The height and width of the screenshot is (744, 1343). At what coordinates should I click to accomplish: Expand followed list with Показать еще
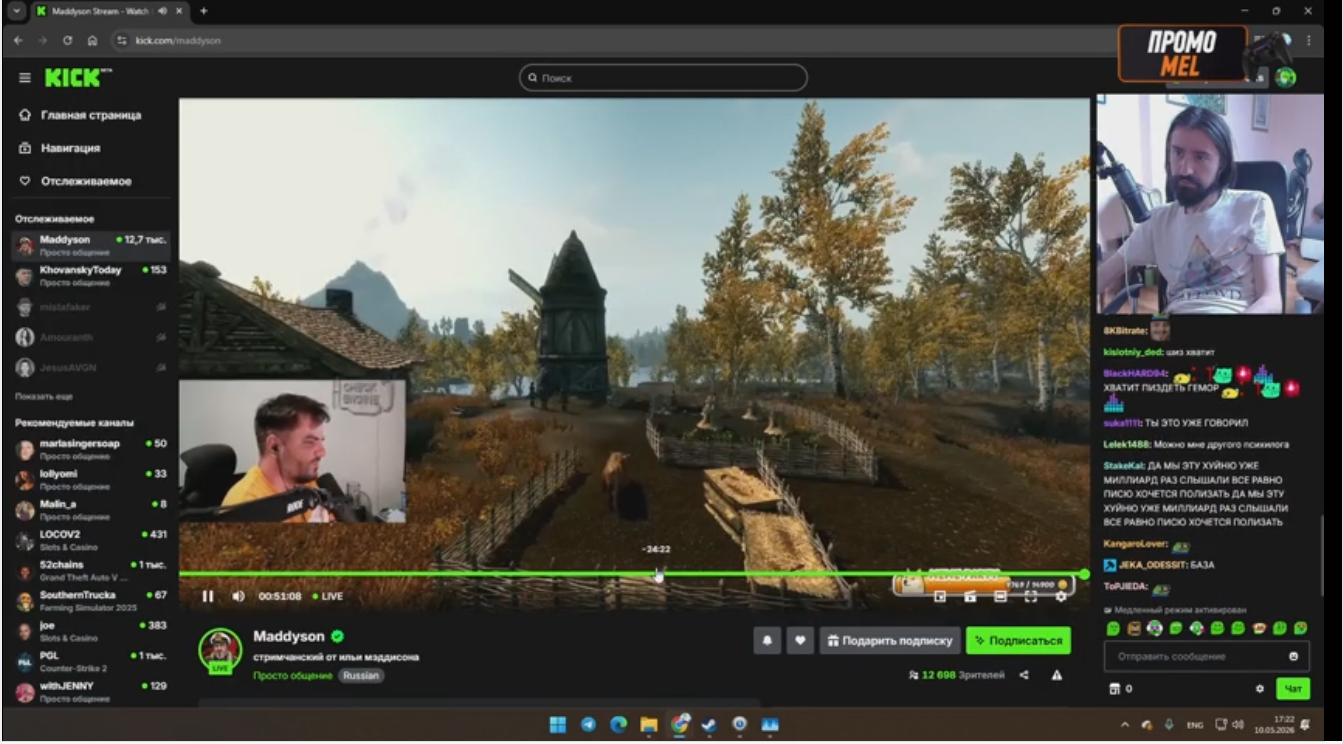[x=44, y=397]
